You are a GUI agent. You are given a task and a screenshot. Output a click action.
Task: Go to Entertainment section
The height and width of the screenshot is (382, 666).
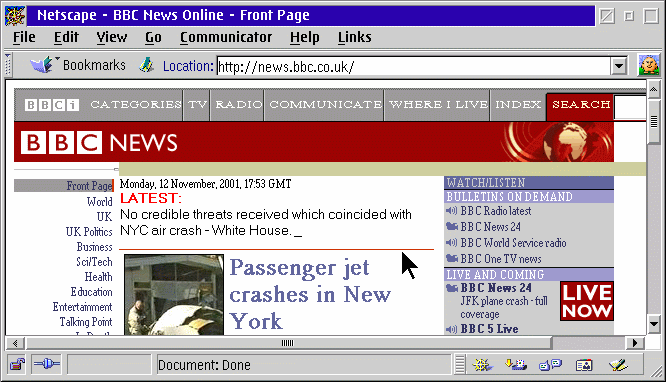point(82,307)
